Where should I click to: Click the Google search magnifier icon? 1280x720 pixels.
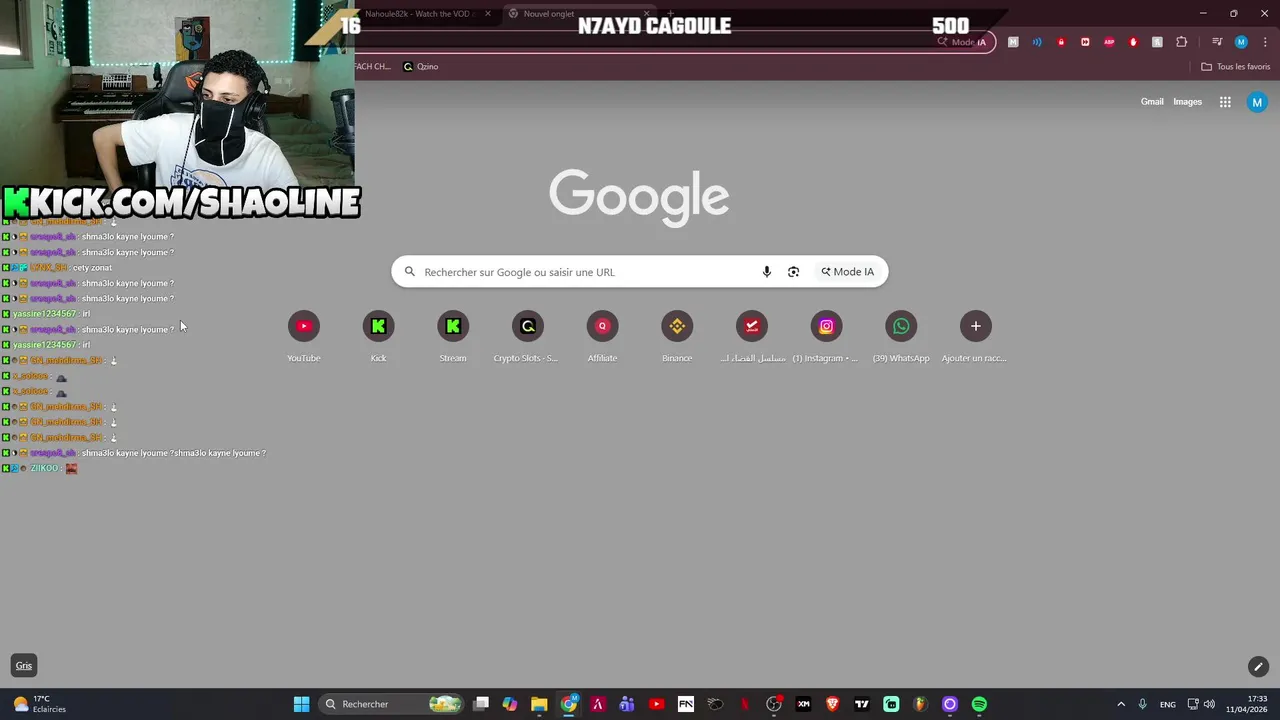coord(410,272)
